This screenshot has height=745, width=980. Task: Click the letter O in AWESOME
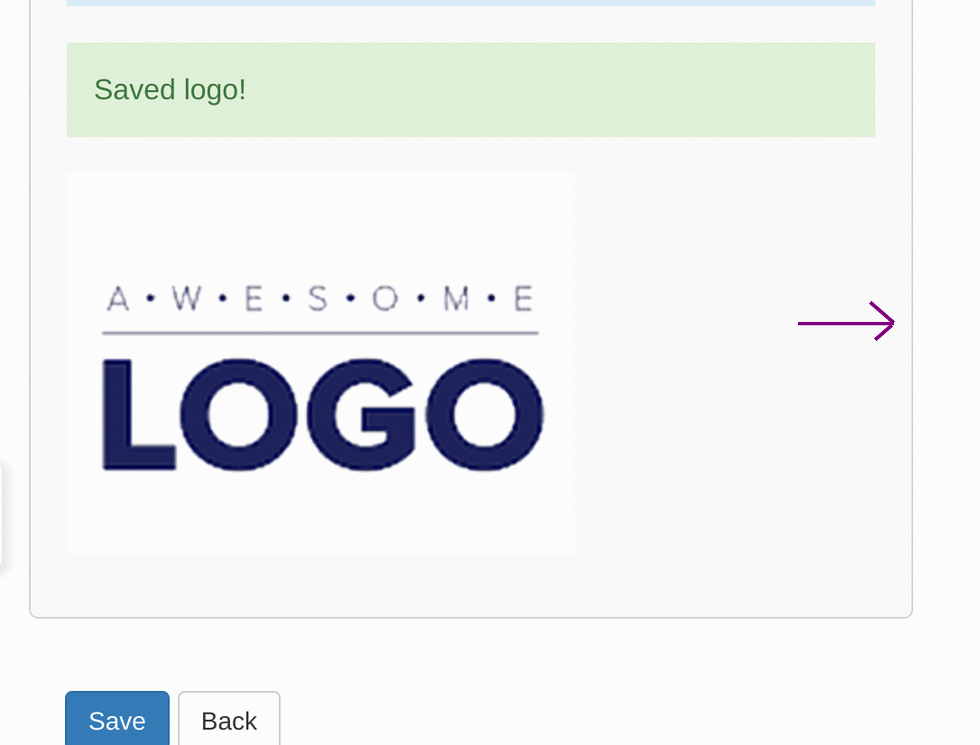tap(385, 299)
